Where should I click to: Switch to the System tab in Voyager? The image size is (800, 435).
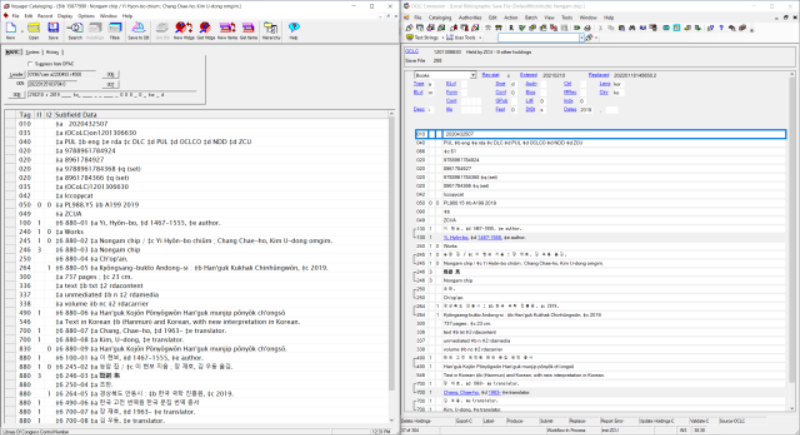(32, 52)
